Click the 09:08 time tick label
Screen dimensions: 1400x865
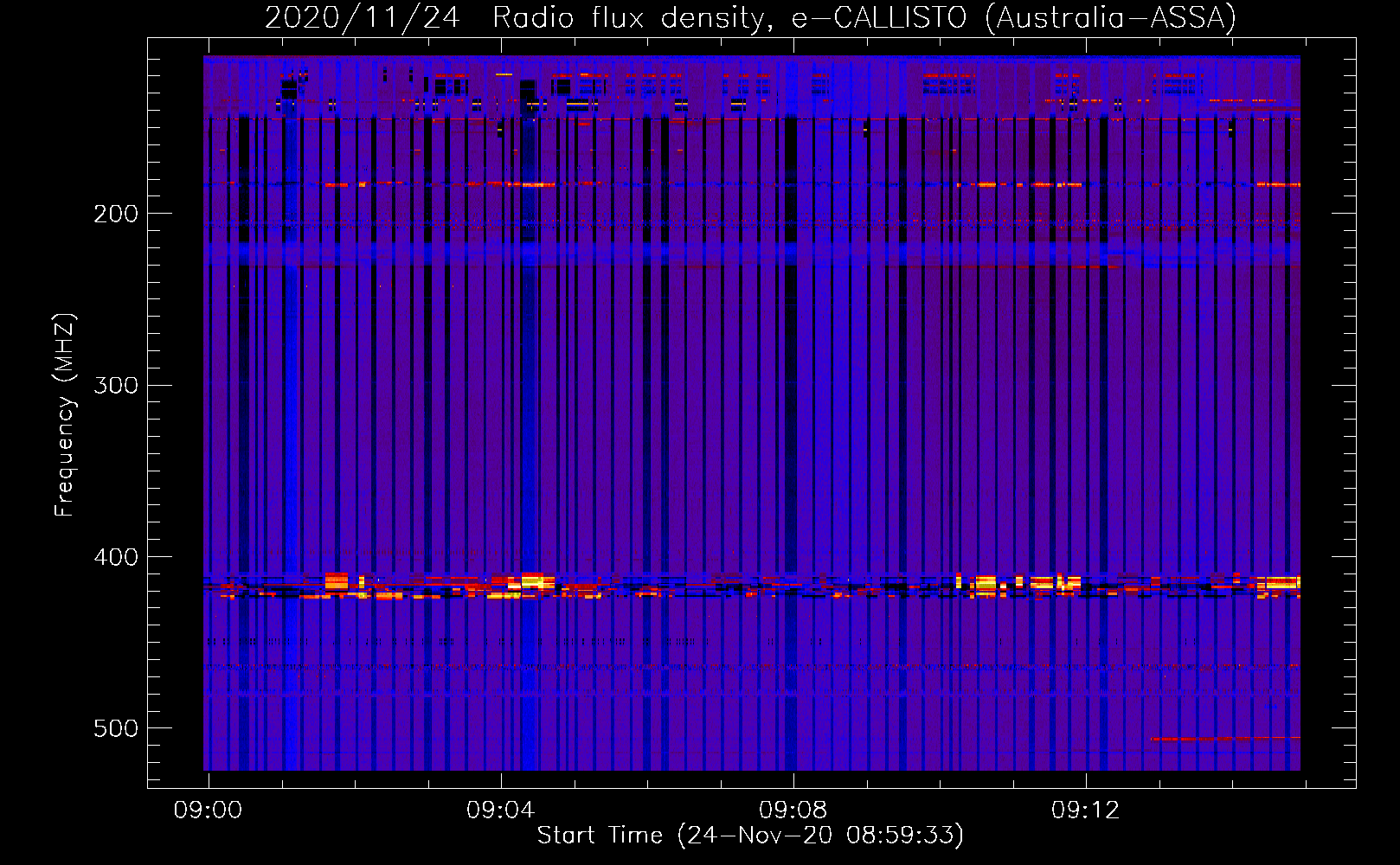pos(793,811)
